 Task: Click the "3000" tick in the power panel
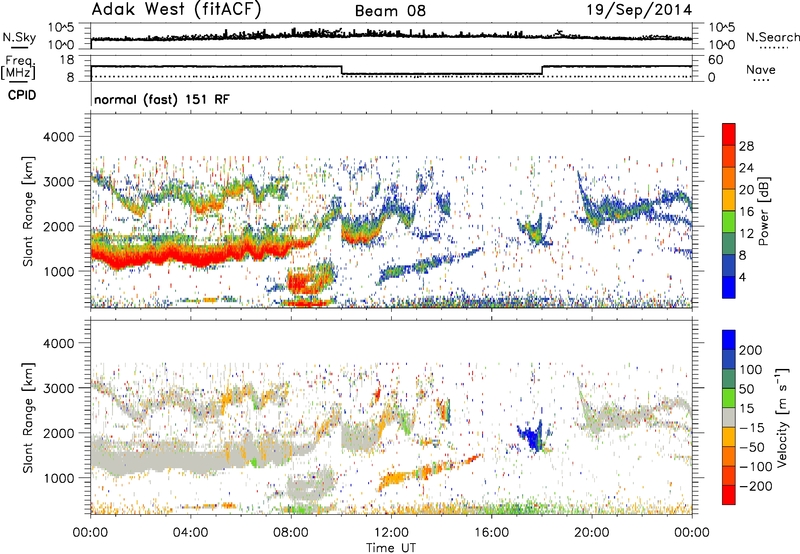click(58, 182)
